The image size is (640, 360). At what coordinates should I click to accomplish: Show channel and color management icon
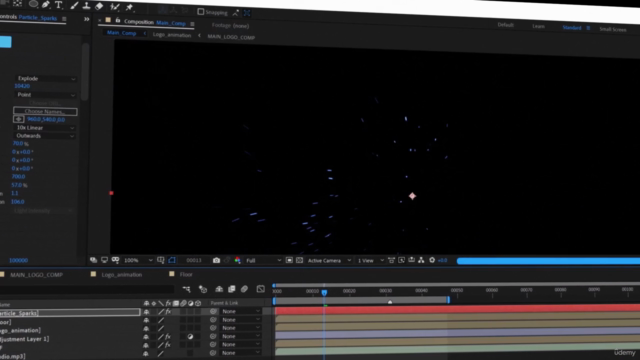click(x=238, y=260)
